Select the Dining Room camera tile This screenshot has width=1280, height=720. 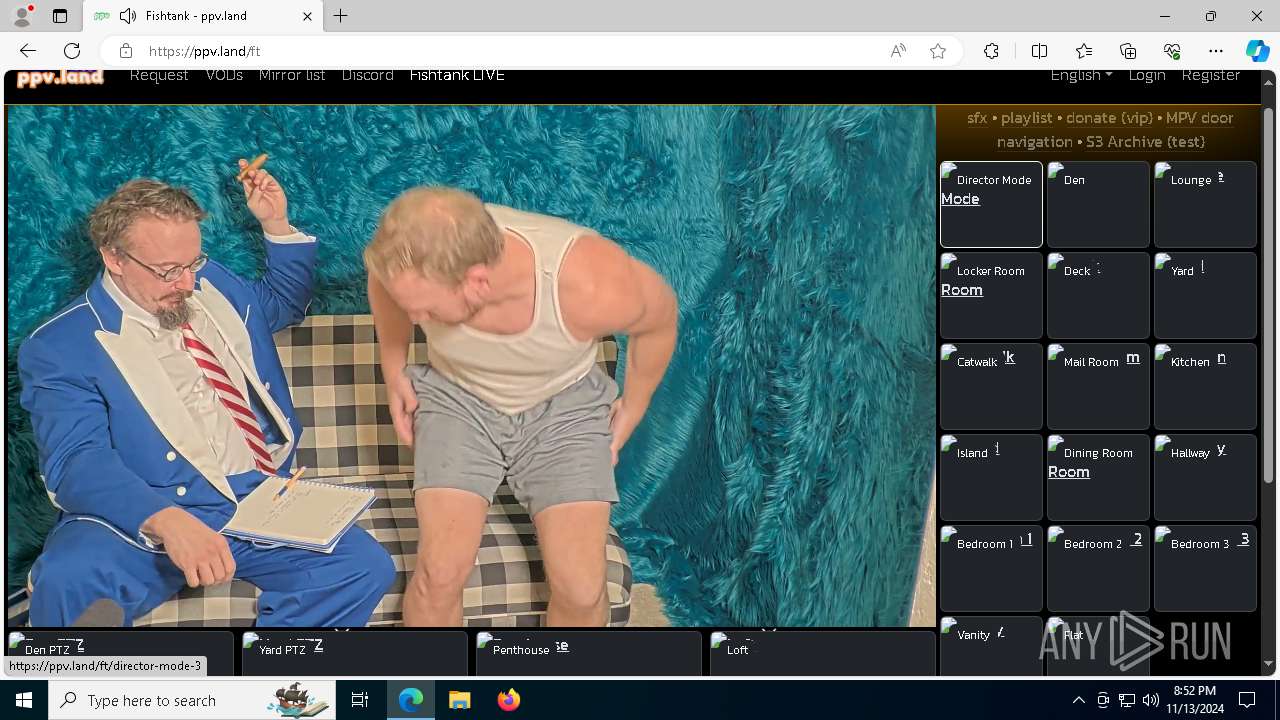1098,477
